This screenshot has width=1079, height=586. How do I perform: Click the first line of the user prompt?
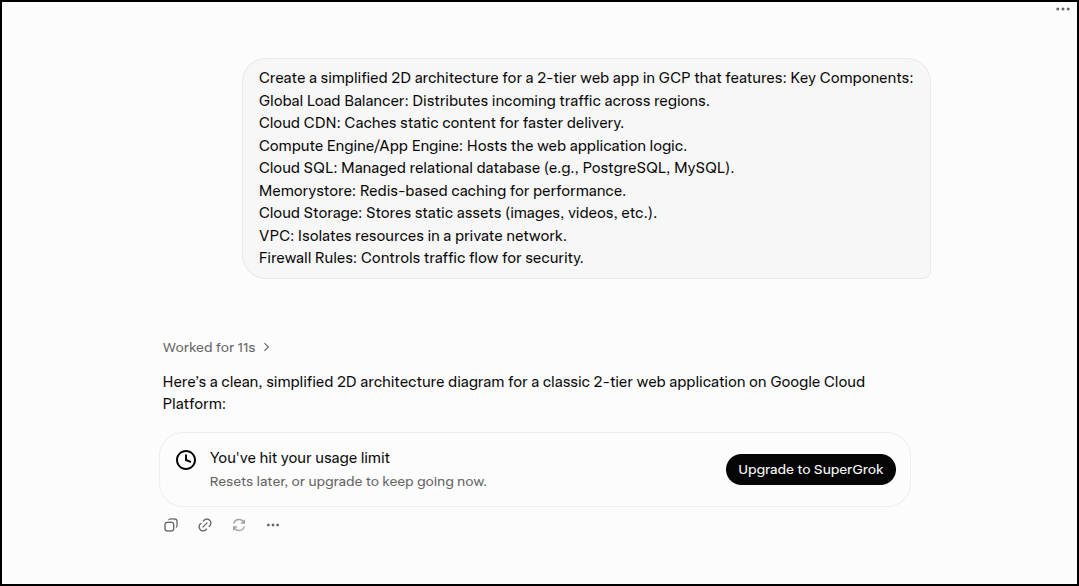pos(586,78)
